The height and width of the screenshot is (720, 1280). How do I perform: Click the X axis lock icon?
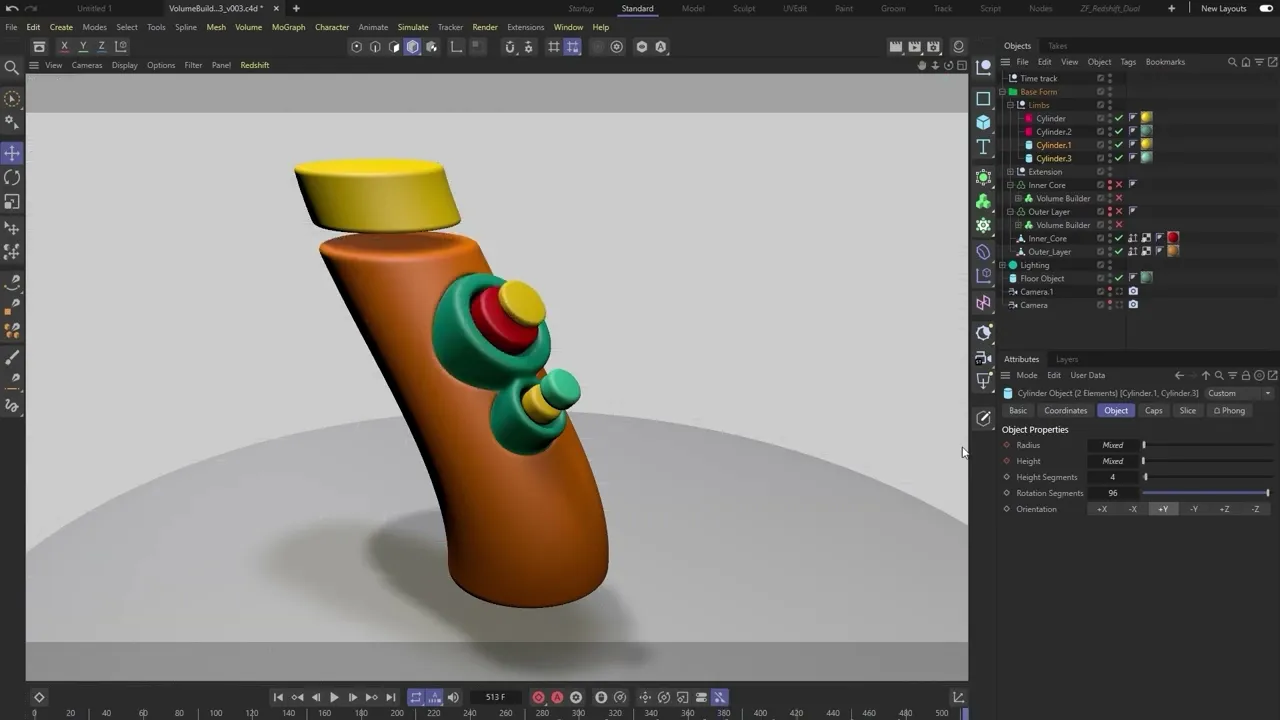pos(64,46)
